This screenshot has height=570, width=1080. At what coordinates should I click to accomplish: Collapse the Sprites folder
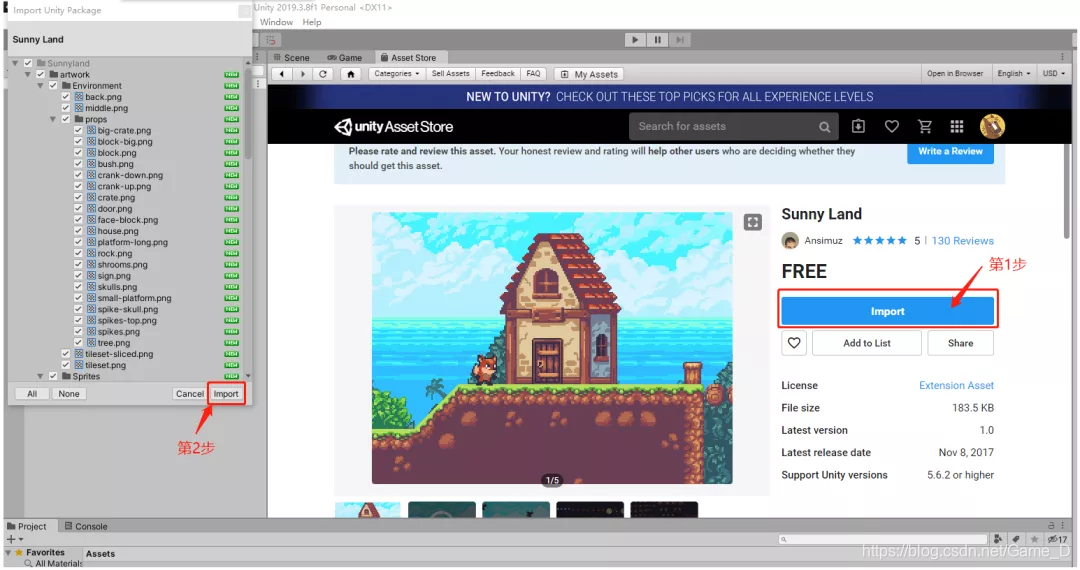click(40, 377)
